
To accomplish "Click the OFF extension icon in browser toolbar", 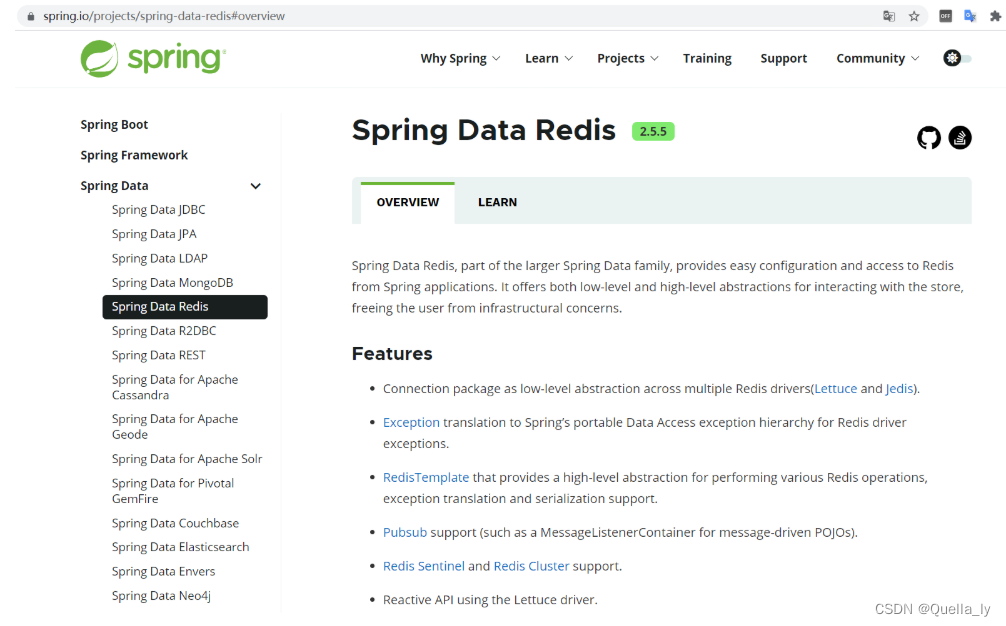I will 945,16.
